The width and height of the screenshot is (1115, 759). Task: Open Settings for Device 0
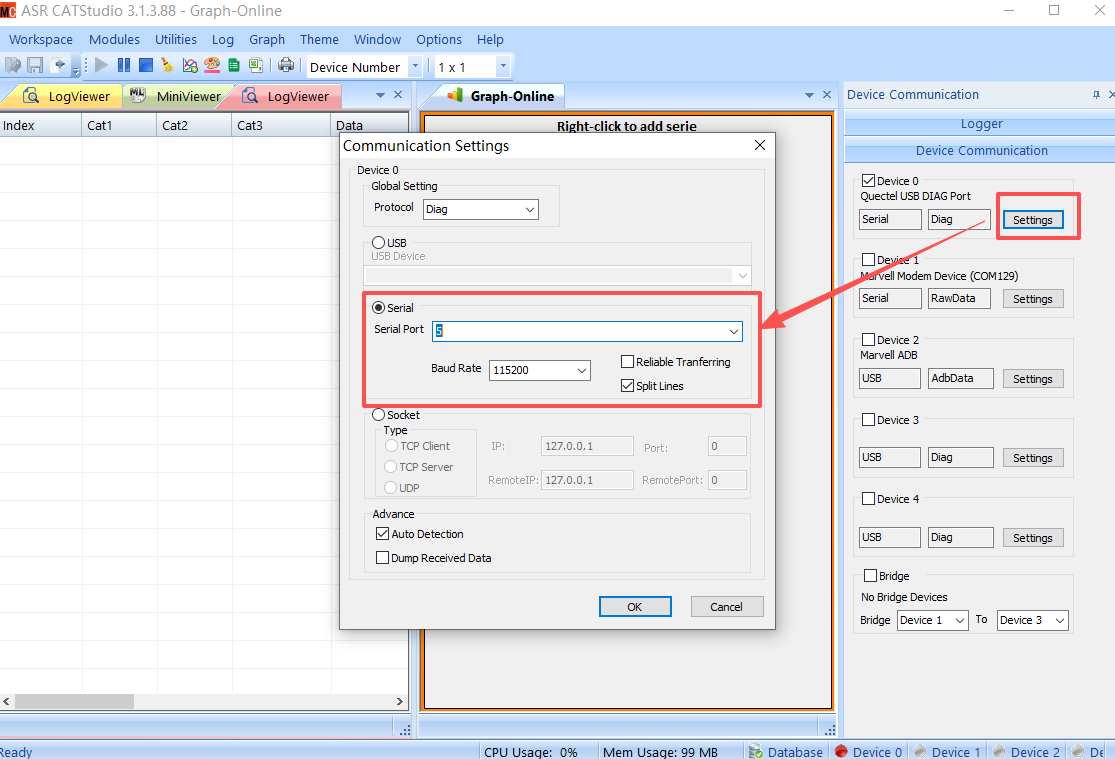pyautogui.click(x=1033, y=220)
